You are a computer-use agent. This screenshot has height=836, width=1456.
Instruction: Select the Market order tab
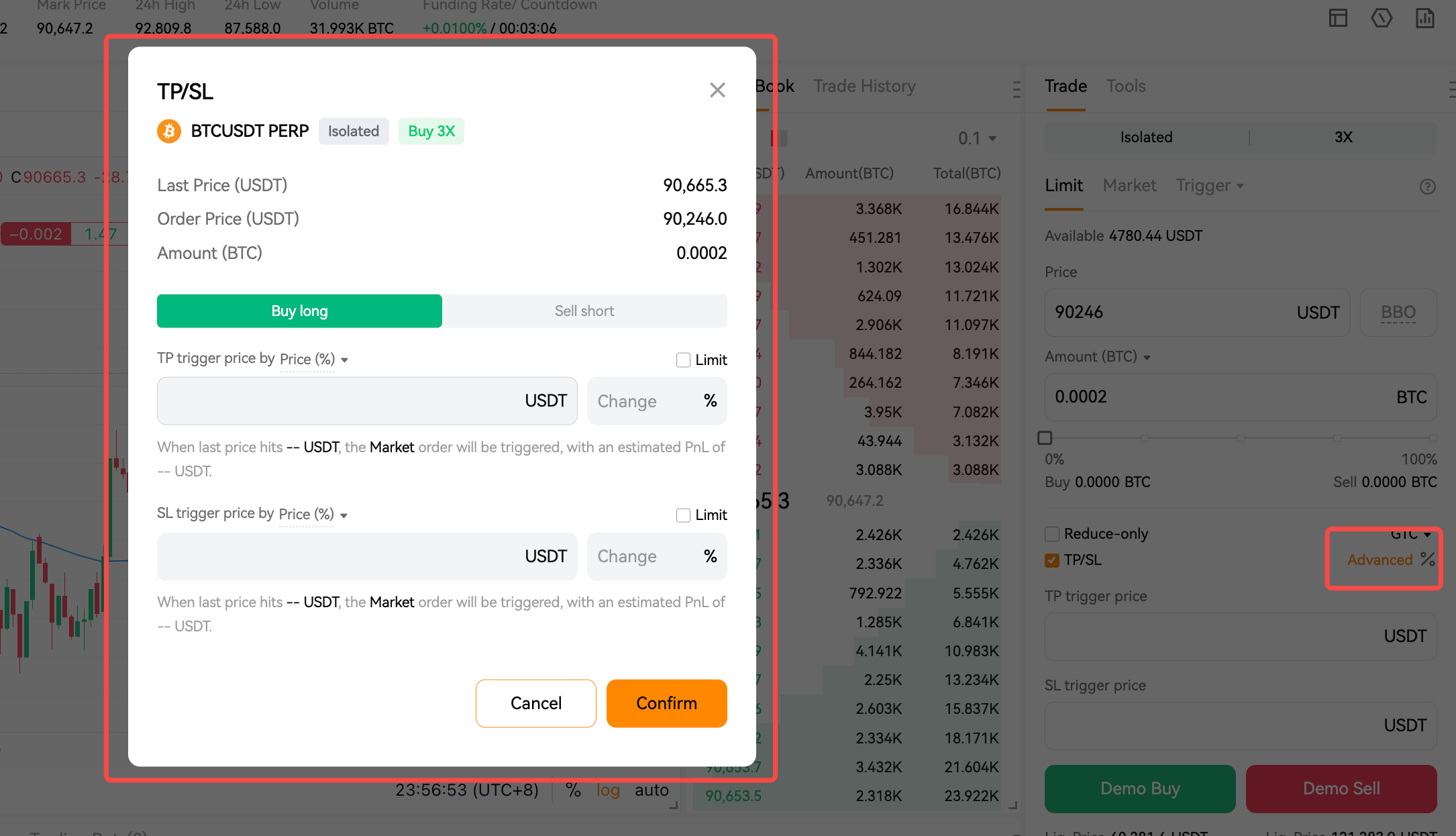coord(1129,186)
